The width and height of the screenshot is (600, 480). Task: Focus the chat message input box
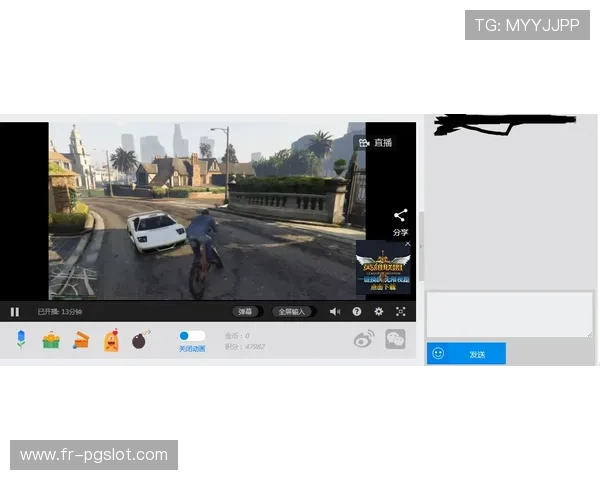[x=510, y=314]
